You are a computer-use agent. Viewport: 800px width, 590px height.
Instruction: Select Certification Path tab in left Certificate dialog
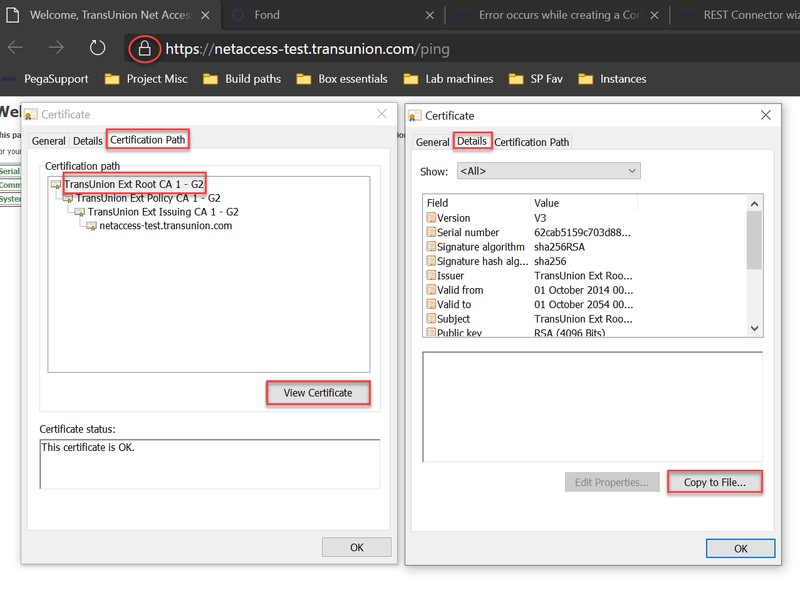point(147,140)
